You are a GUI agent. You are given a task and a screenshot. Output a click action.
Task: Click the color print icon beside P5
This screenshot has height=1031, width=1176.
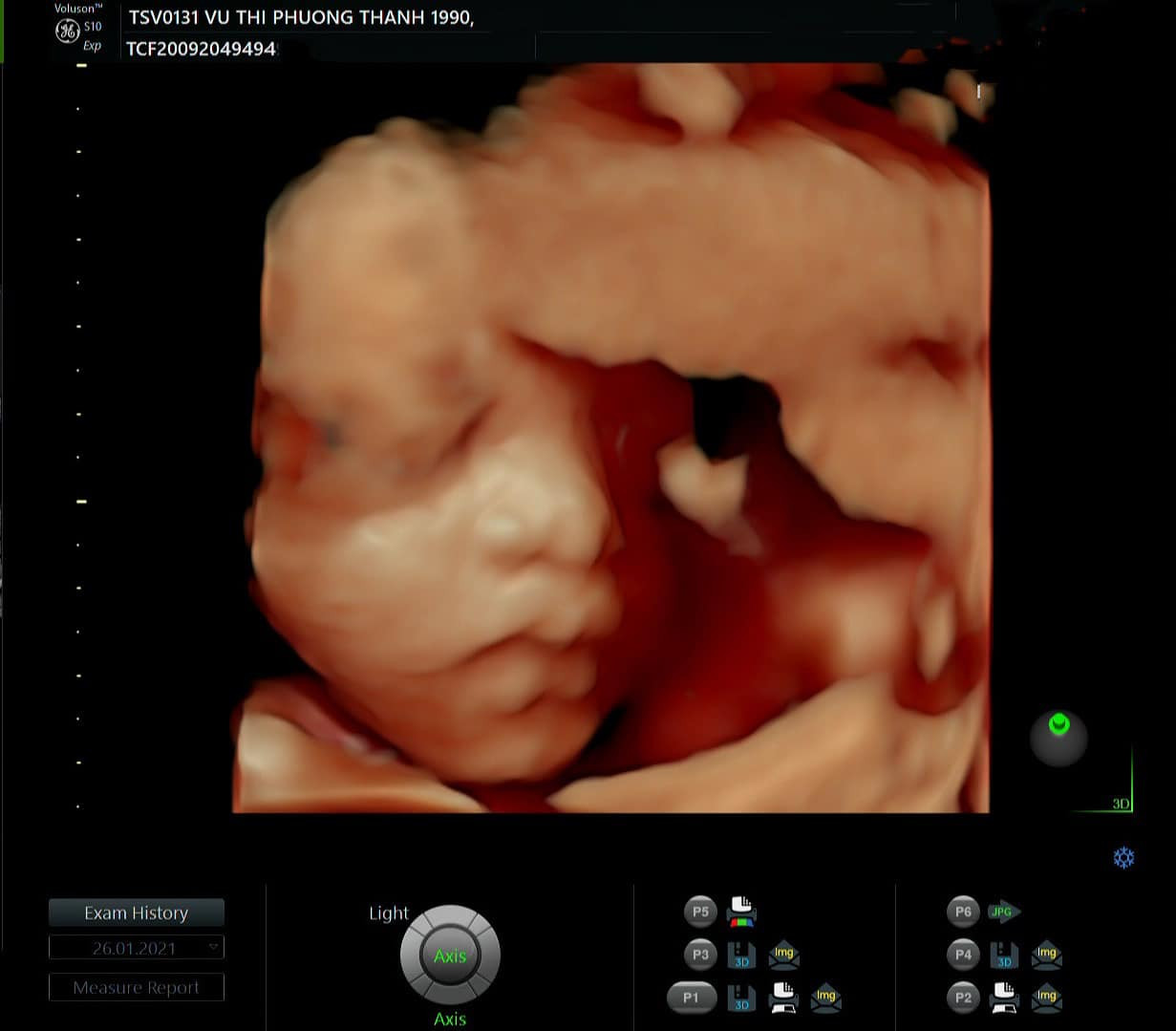(x=741, y=912)
